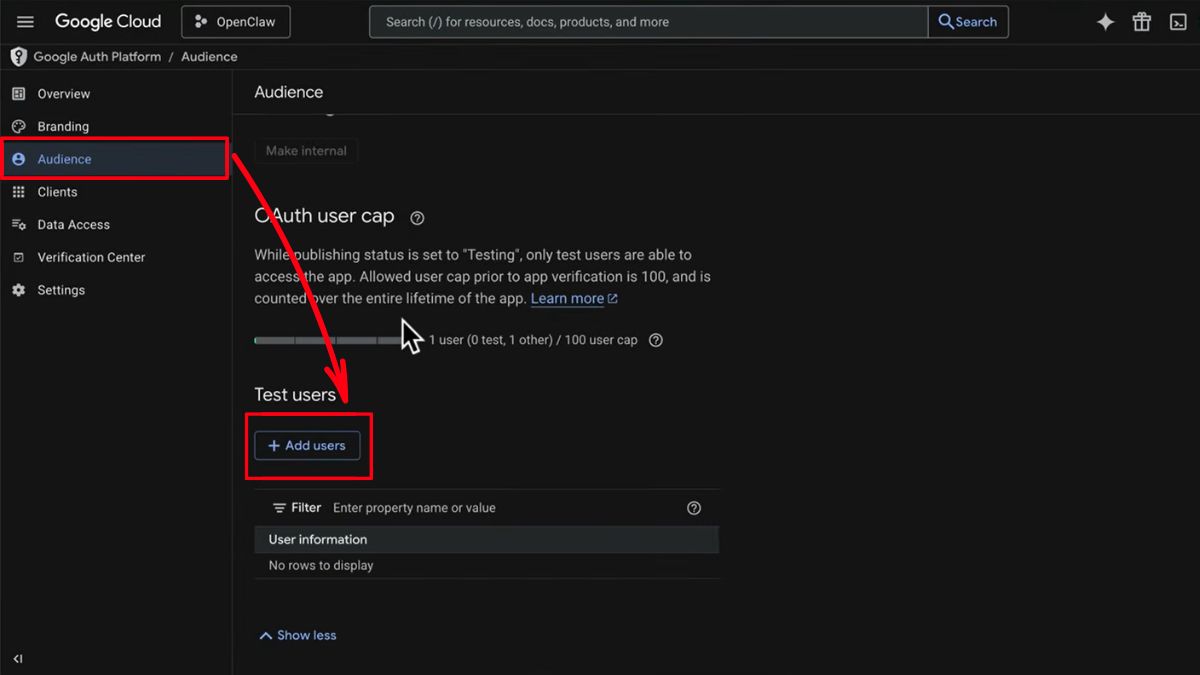Screen dimensions: 1200x675
Task: Open the Learn more link
Action: [x=567, y=298]
